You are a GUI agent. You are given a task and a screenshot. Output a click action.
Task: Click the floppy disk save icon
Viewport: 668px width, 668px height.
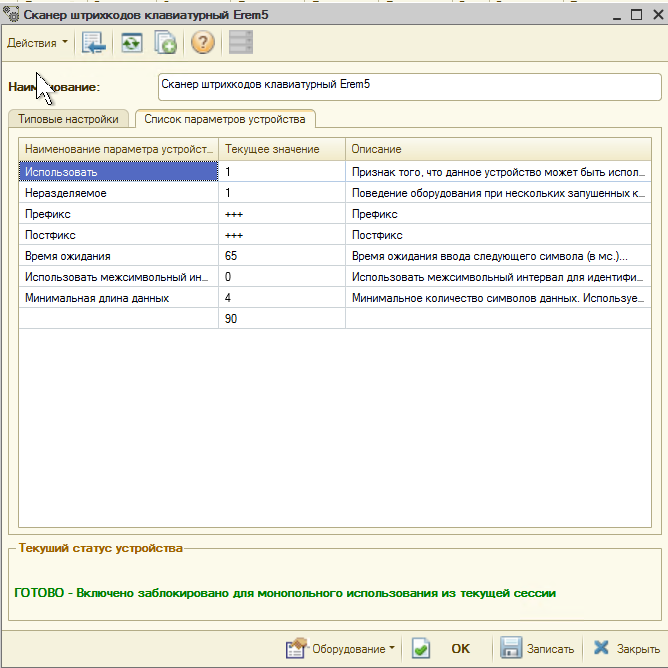pyautogui.click(x=511, y=648)
